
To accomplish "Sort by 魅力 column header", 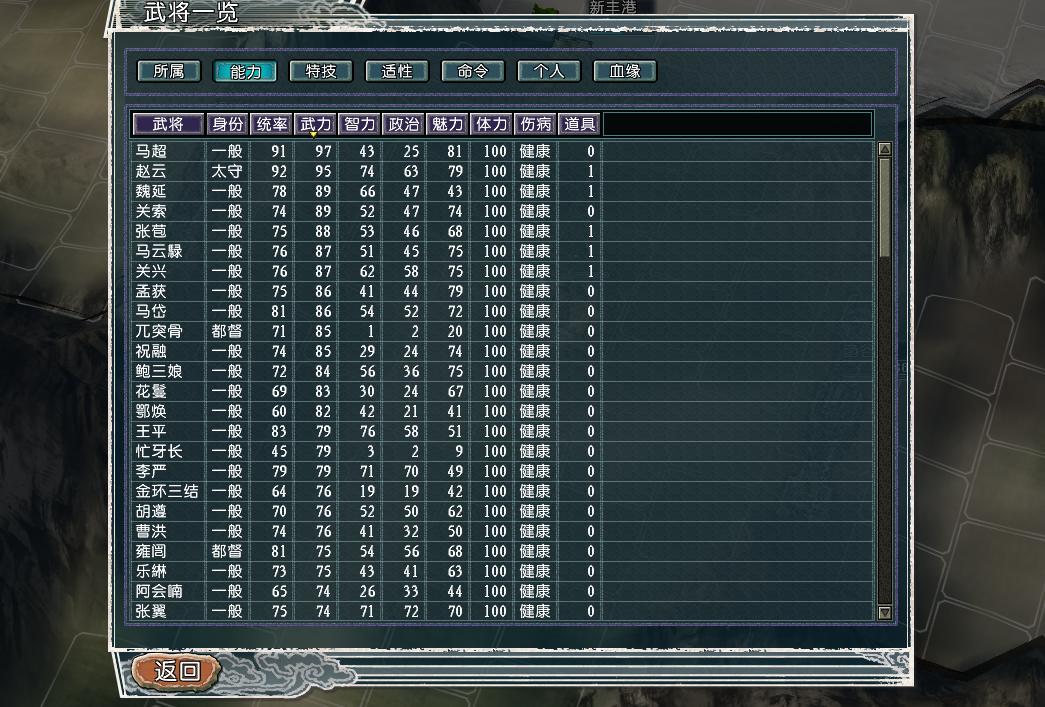I will (x=447, y=124).
